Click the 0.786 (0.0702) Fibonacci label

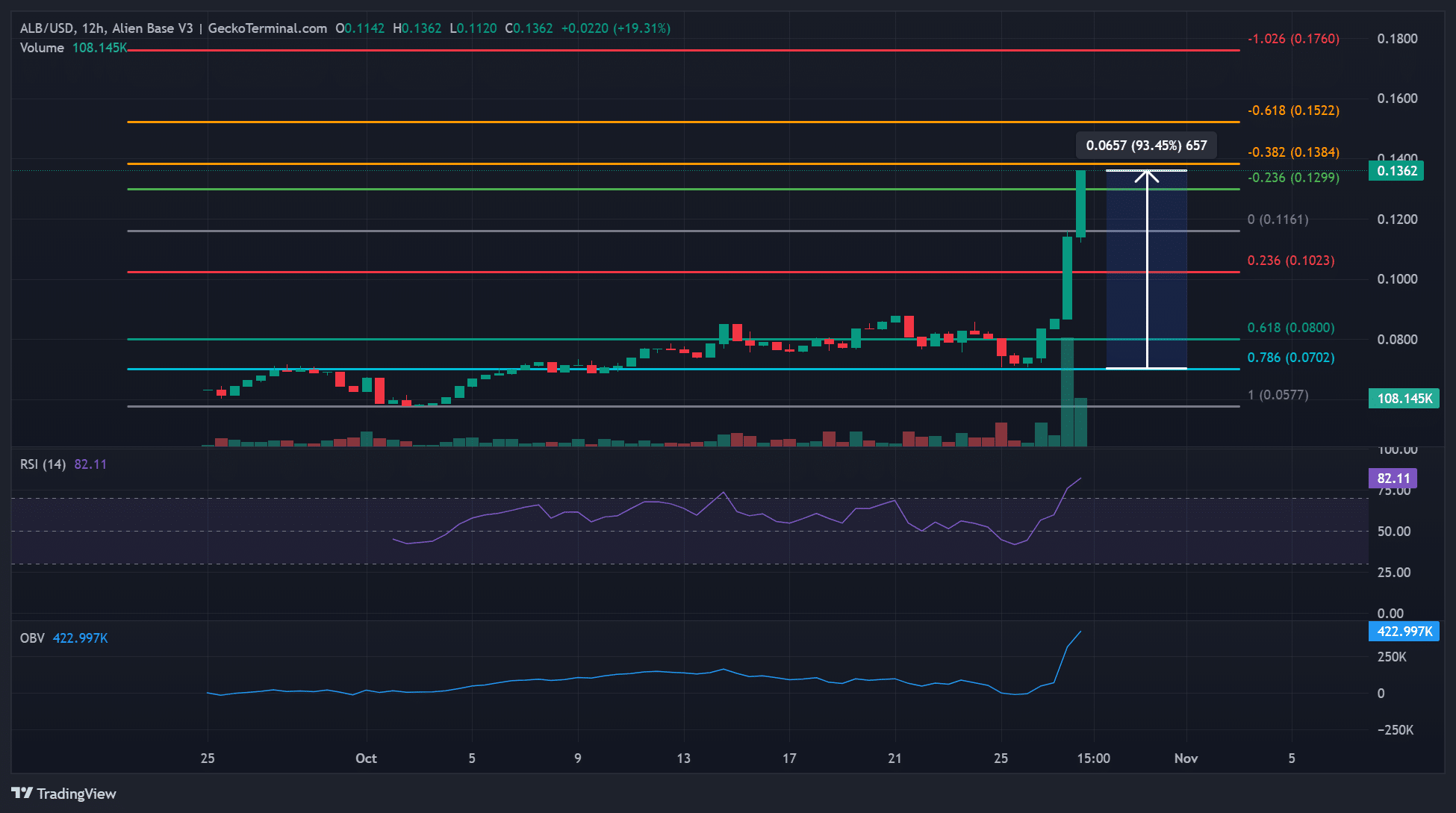point(1291,358)
